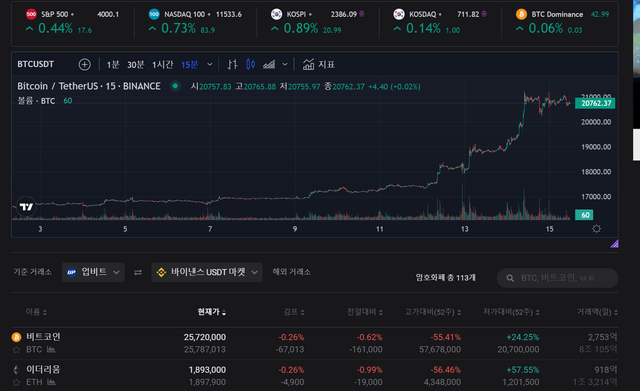Click the 25,720,000 Bitcoin price

(204, 337)
